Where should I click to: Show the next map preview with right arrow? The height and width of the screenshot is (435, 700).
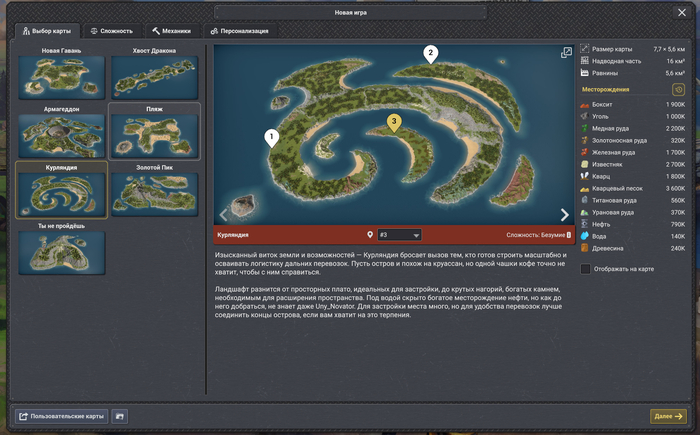point(564,214)
